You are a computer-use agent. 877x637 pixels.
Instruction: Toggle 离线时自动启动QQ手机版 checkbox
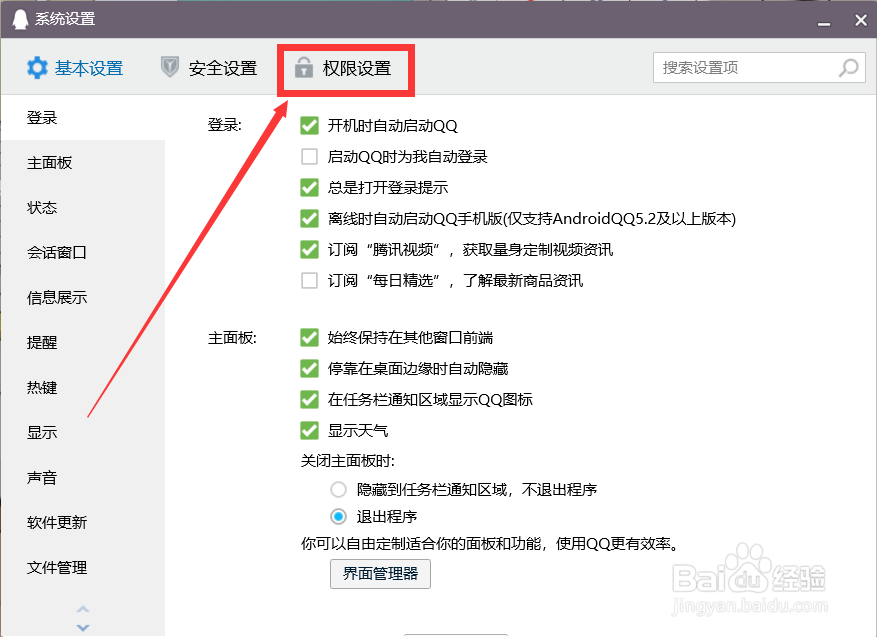[309, 218]
